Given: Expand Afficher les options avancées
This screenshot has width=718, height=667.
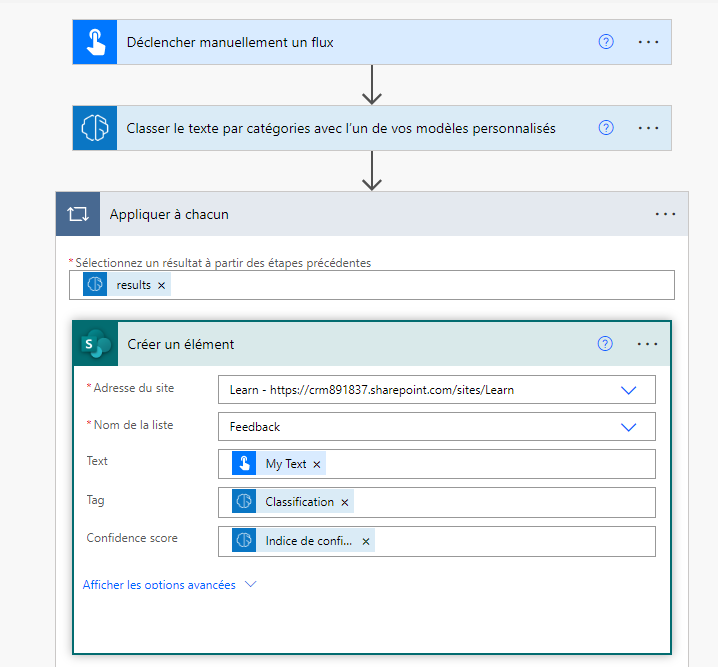Looking at the screenshot, I should point(169,585).
